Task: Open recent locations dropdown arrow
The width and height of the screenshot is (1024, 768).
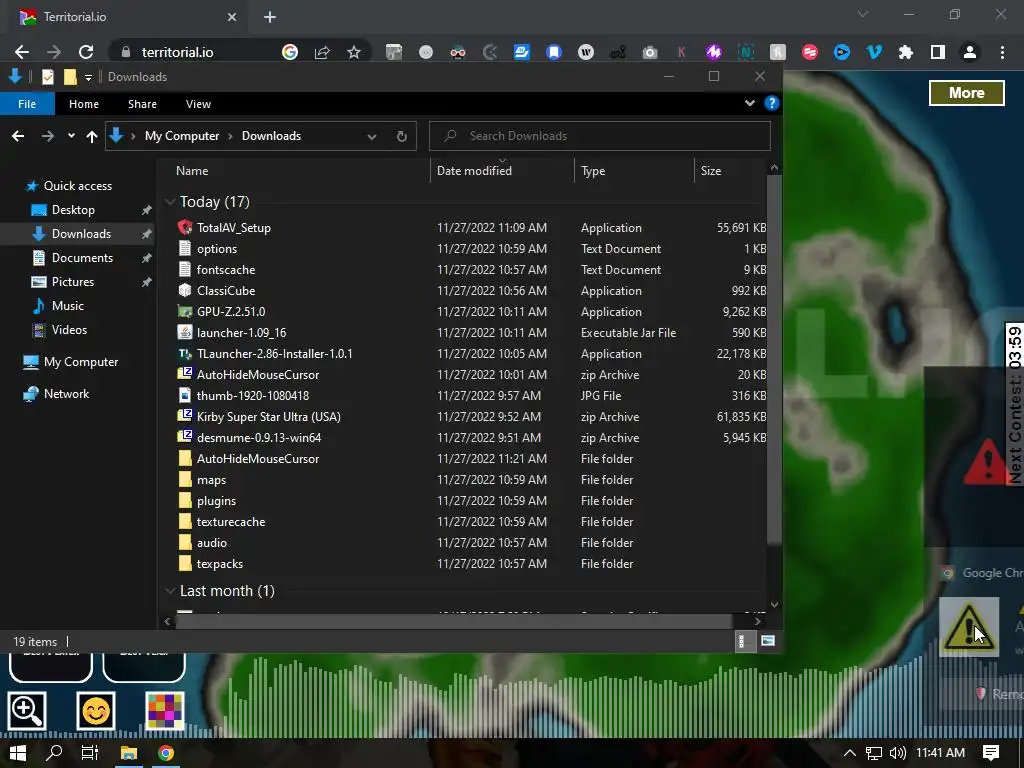Action: (x=71, y=136)
